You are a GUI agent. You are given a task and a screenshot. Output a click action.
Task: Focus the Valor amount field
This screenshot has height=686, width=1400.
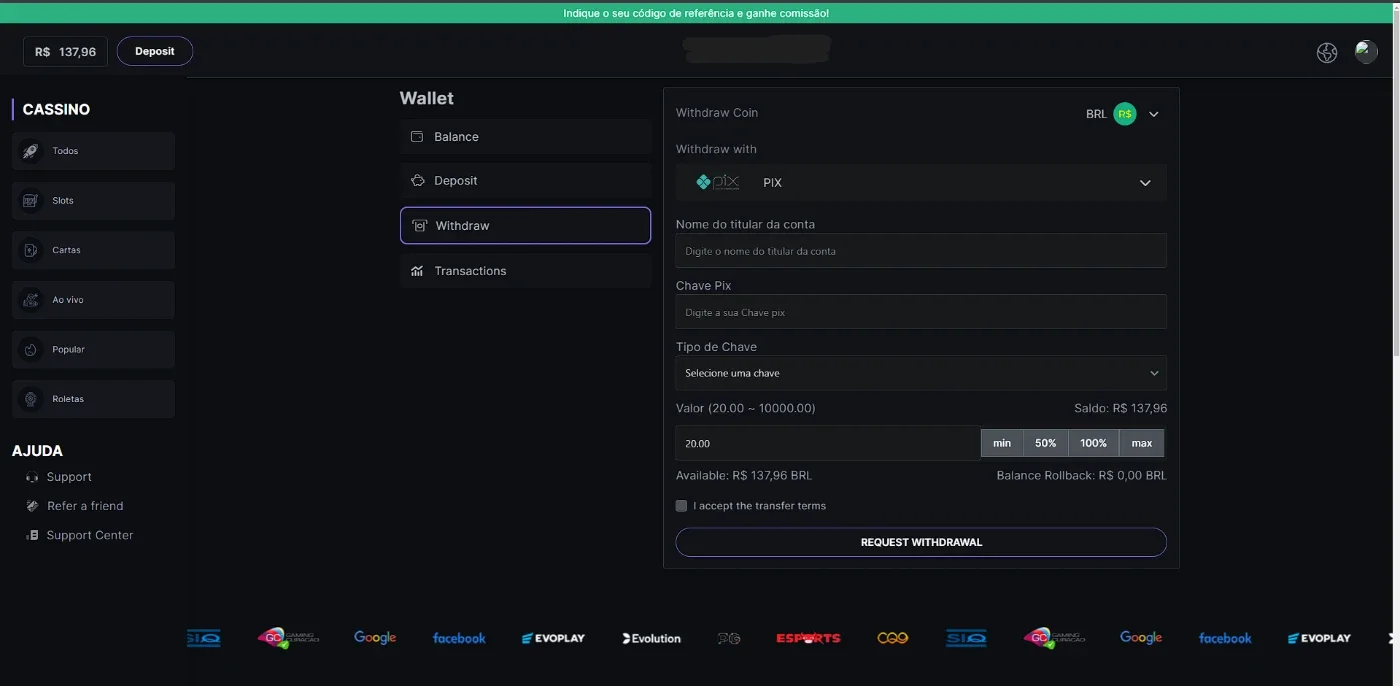[828, 443]
